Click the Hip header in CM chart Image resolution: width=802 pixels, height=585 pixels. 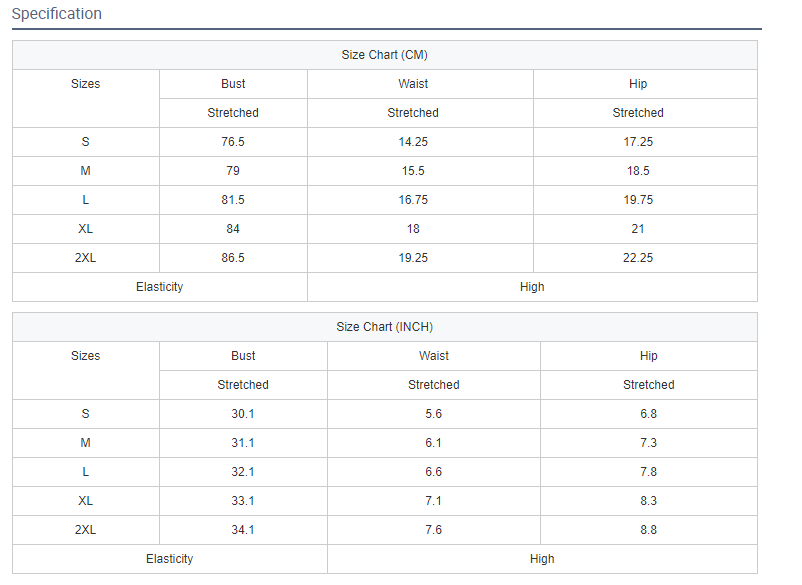pos(638,84)
